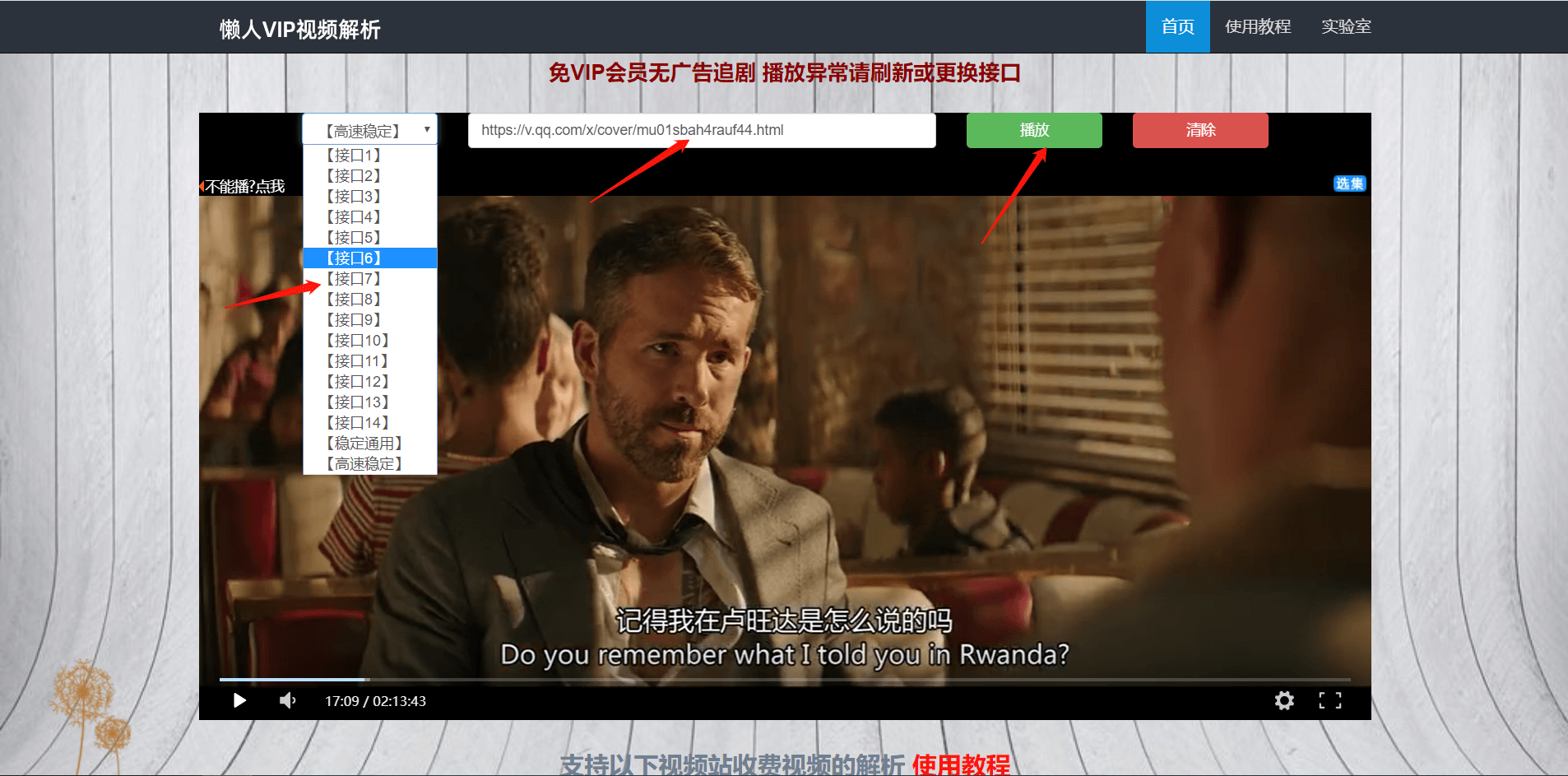Image resolution: width=1568 pixels, height=776 pixels.
Task: Expand the 【高速稳定】 interface dropdown
Action: (369, 130)
